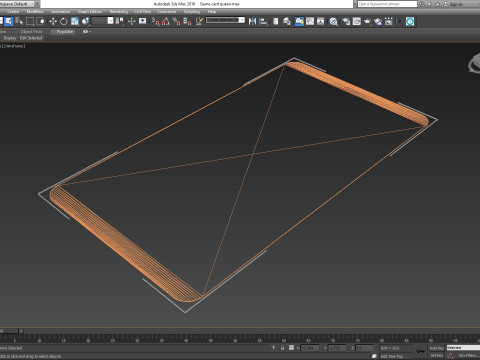Open Curve Editor icon
This screenshot has height=360, width=480.
tap(310, 21)
